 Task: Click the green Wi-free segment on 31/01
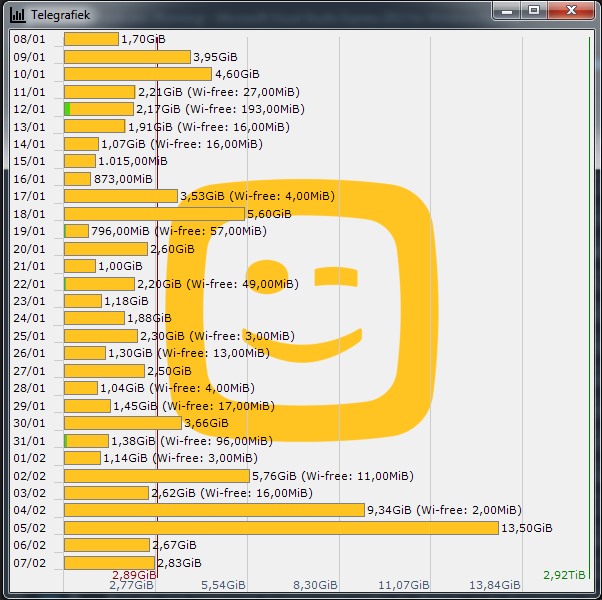click(66, 441)
